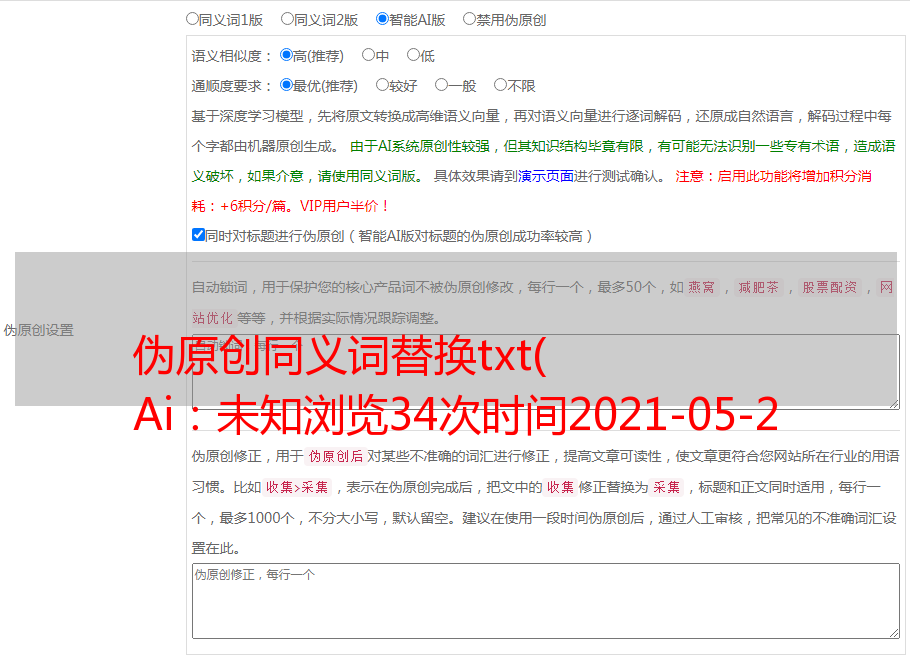The image size is (911, 658).
Task: Click the 通顺度要求 label
Action: (x=231, y=86)
